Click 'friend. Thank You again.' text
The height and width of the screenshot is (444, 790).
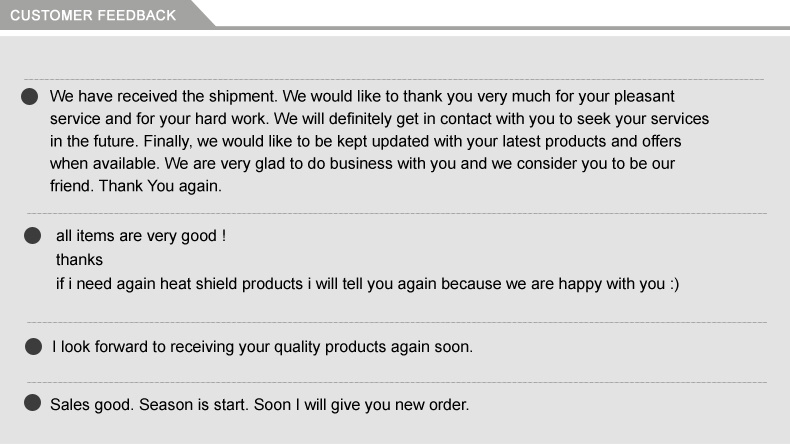(x=136, y=186)
